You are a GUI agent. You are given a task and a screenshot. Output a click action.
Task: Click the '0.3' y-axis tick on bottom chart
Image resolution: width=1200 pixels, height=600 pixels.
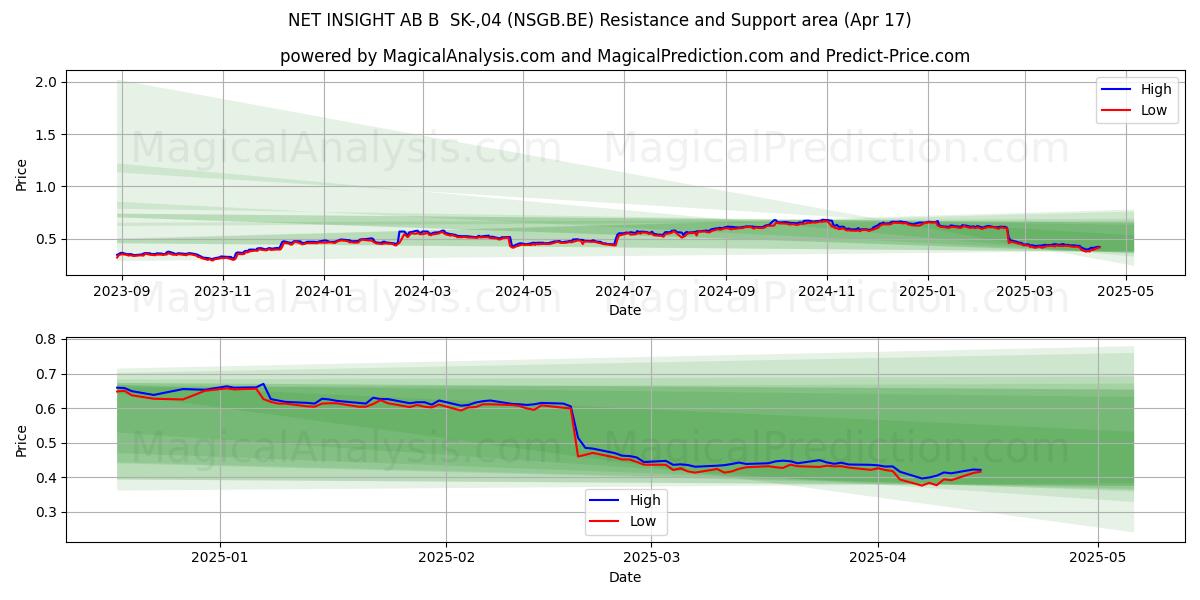(48, 513)
